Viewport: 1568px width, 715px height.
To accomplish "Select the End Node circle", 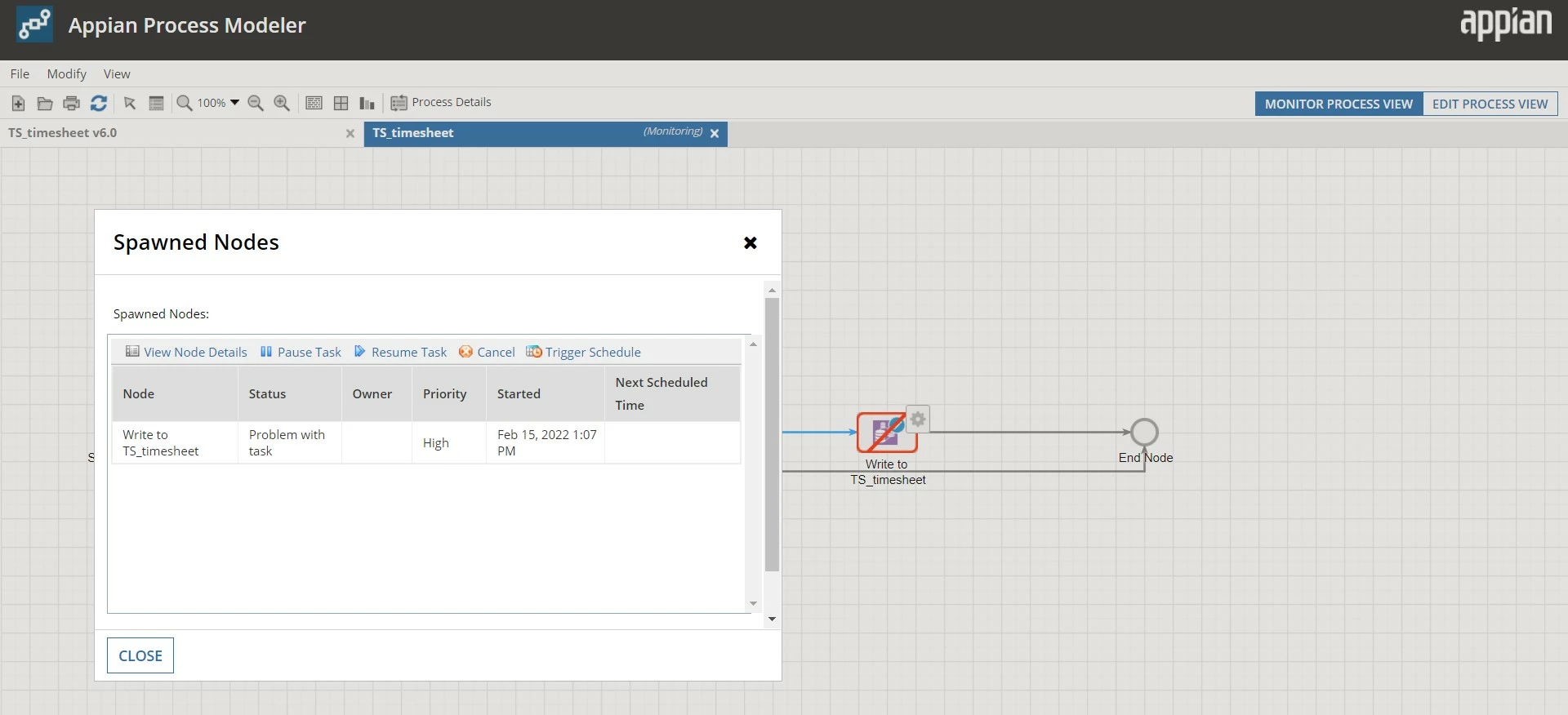I will (x=1145, y=432).
